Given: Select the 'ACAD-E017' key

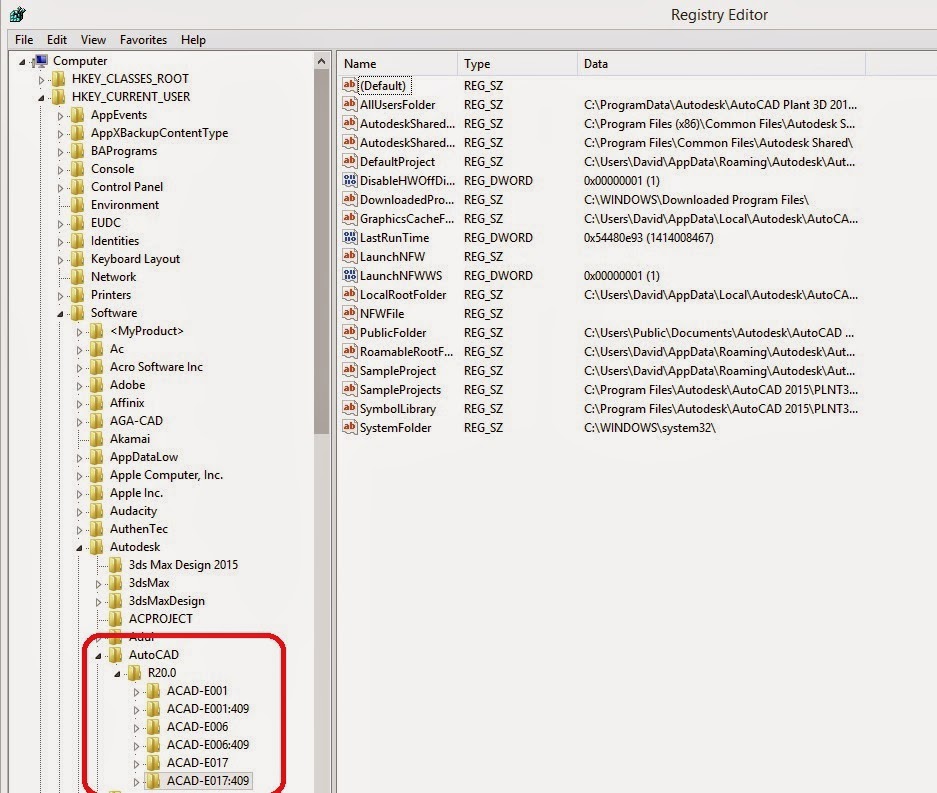Looking at the screenshot, I should [x=197, y=763].
